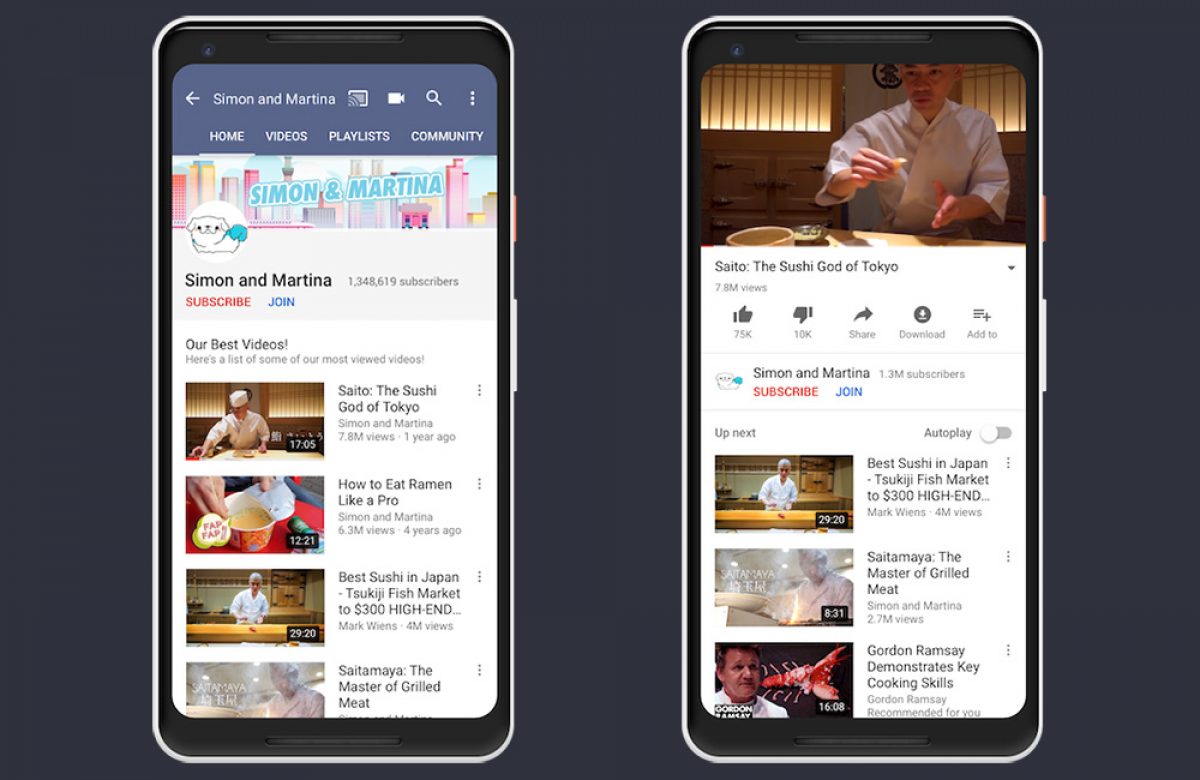Viewport: 1200px width, 780px height.
Task: Tap the Simon & Martina channel banner
Action: click(x=334, y=190)
